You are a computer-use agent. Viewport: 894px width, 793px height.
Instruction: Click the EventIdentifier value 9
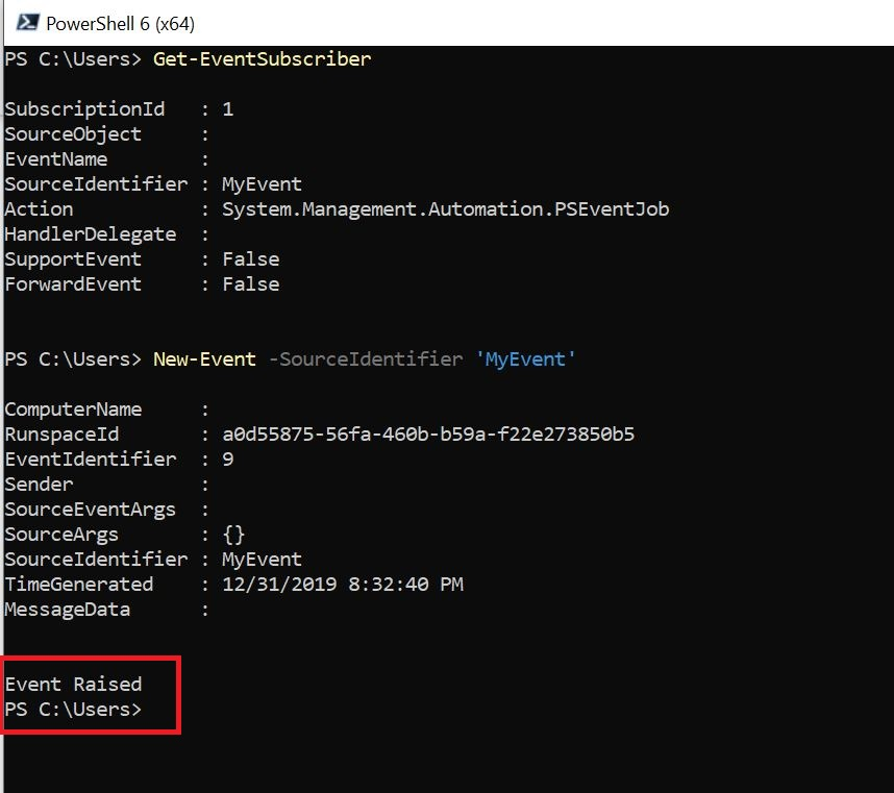click(x=228, y=459)
